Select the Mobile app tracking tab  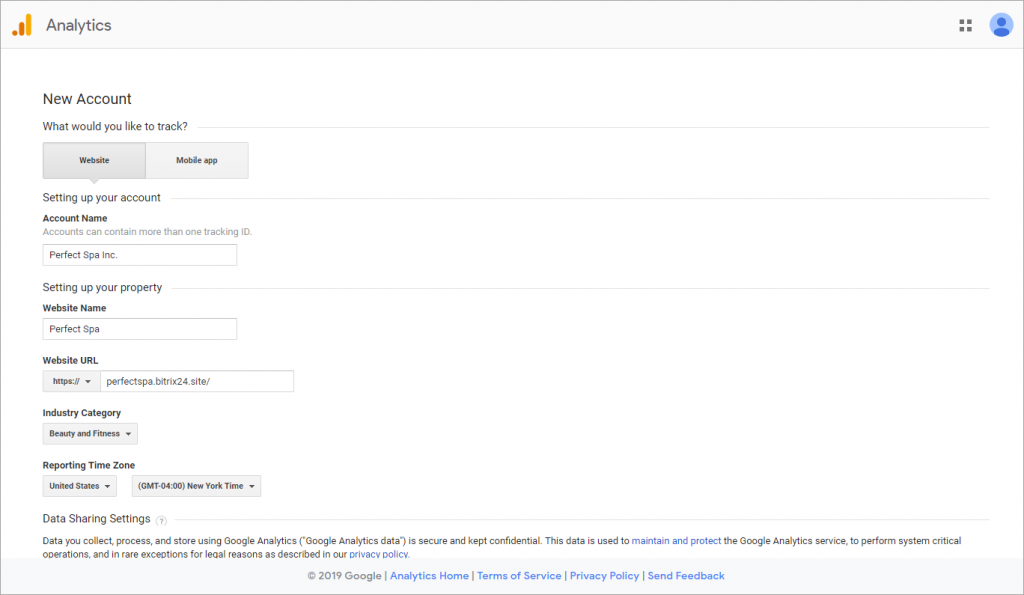click(x=197, y=160)
